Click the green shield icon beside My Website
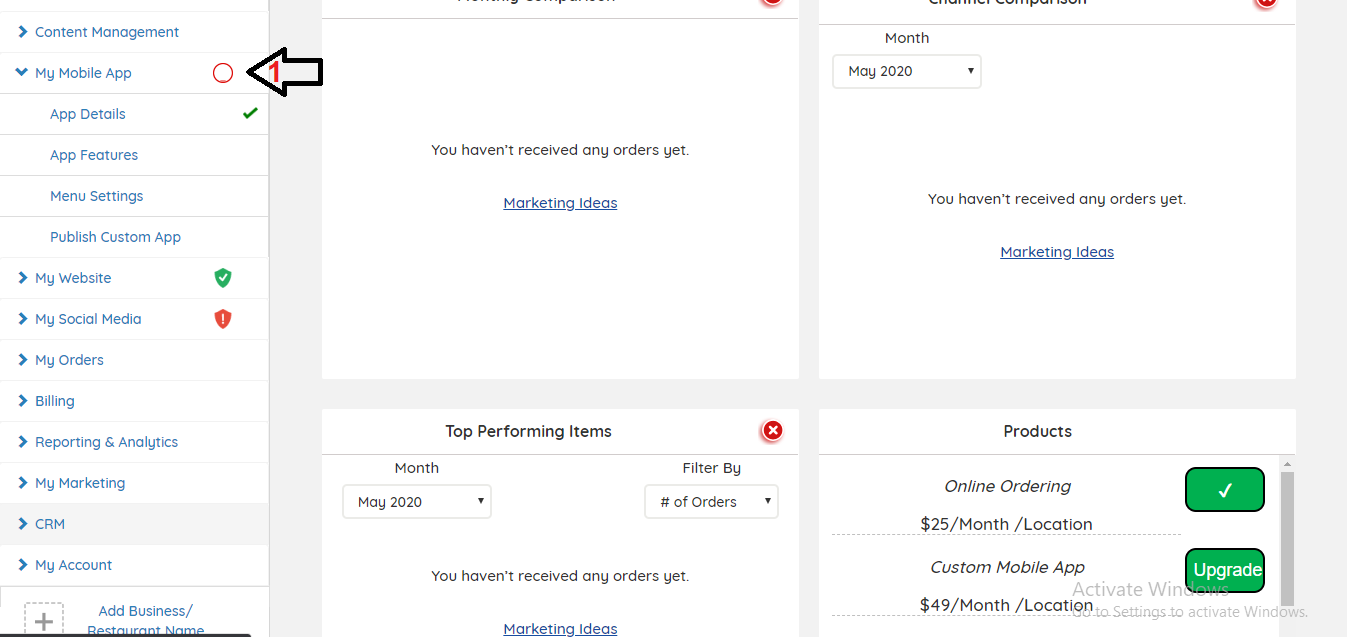This screenshot has height=637, width=1347. point(223,278)
